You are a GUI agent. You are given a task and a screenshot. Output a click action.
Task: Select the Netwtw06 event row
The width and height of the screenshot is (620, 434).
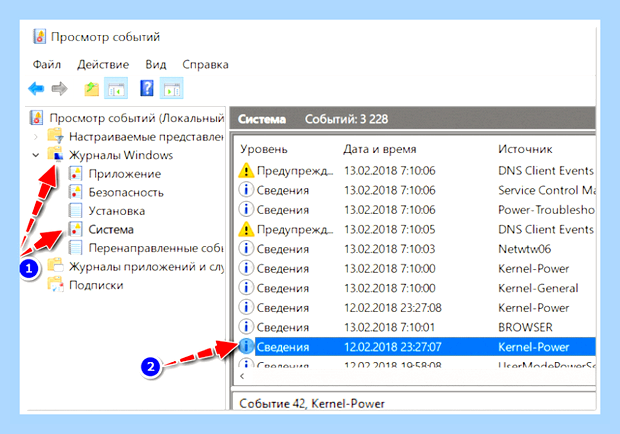pyautogui.click(x=417, y=249)
